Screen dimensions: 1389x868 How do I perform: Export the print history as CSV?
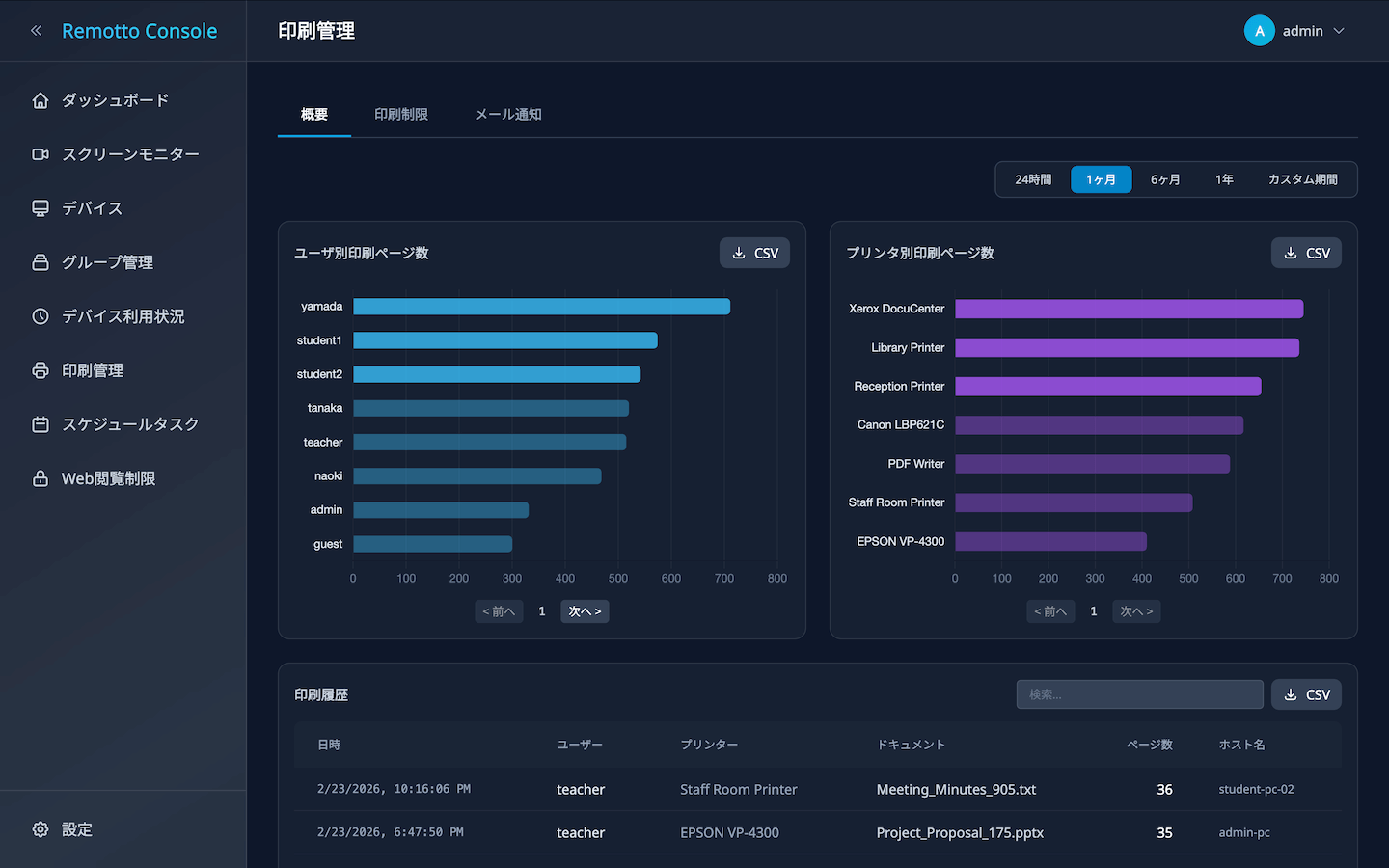(x=1306, y=694)
